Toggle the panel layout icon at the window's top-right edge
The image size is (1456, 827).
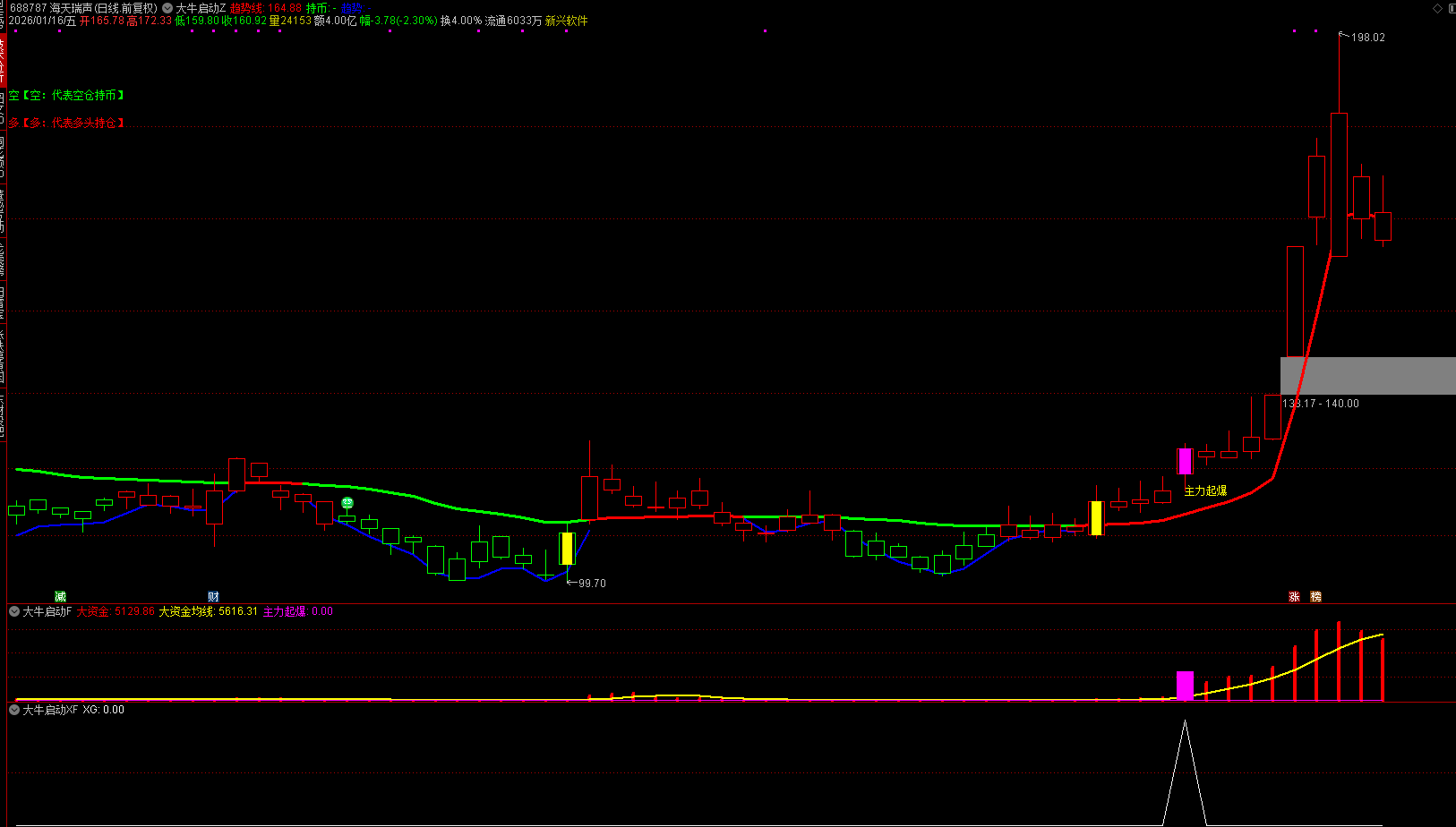(1451, 8)
